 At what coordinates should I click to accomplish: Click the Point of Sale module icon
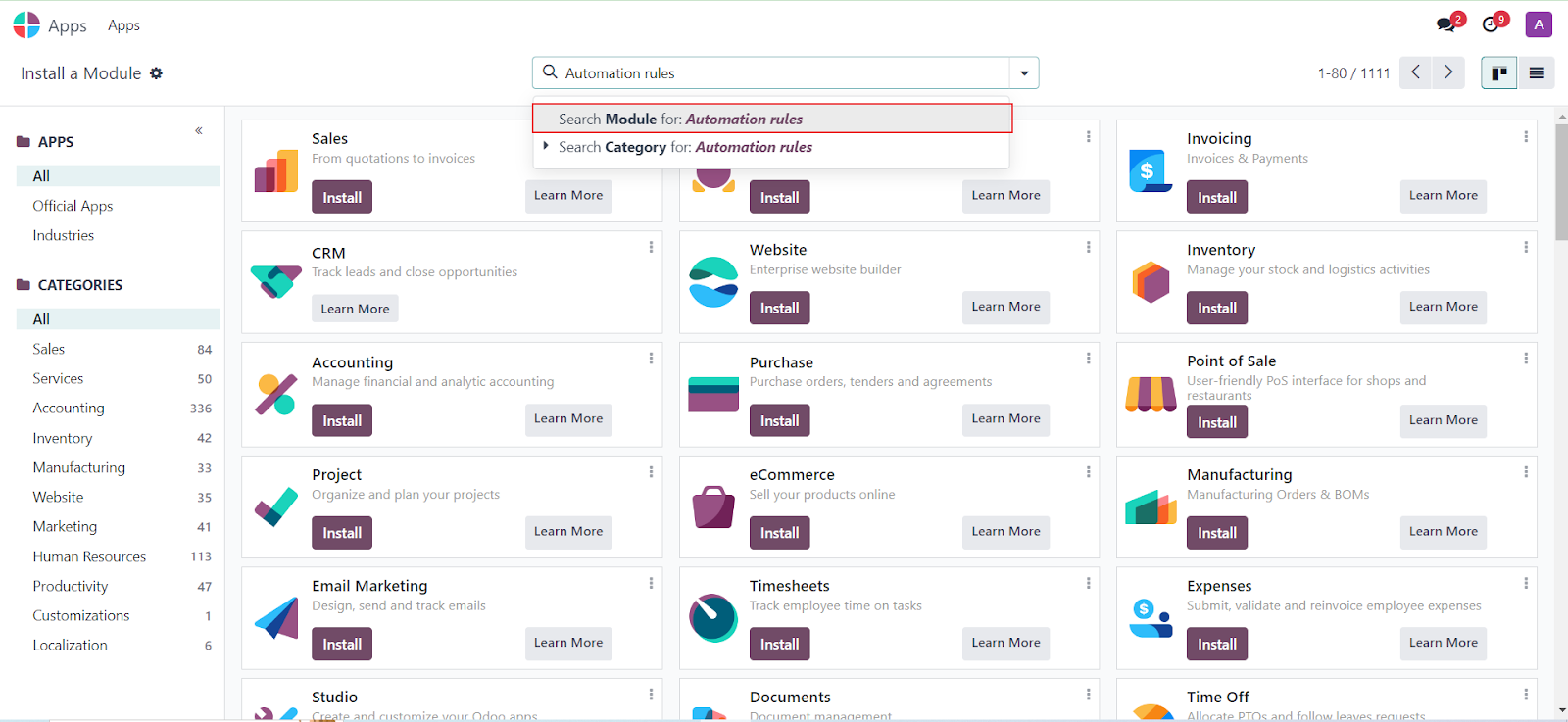tap(1151, 394)
